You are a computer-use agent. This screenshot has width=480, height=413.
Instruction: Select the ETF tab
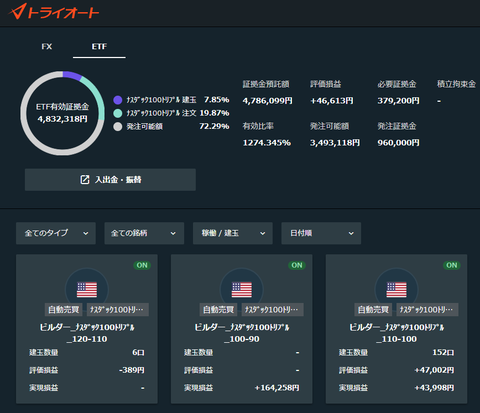(x=99, y=47)
